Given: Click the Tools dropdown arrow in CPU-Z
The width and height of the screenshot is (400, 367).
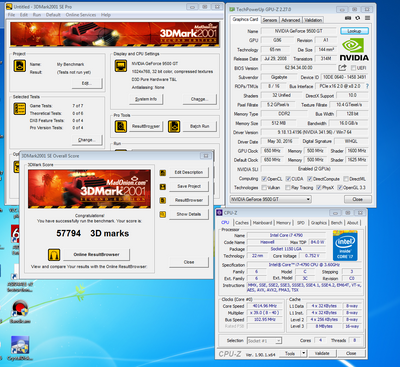Looking at the screenshot, I should pyautogui.click(x=304, y=353).
